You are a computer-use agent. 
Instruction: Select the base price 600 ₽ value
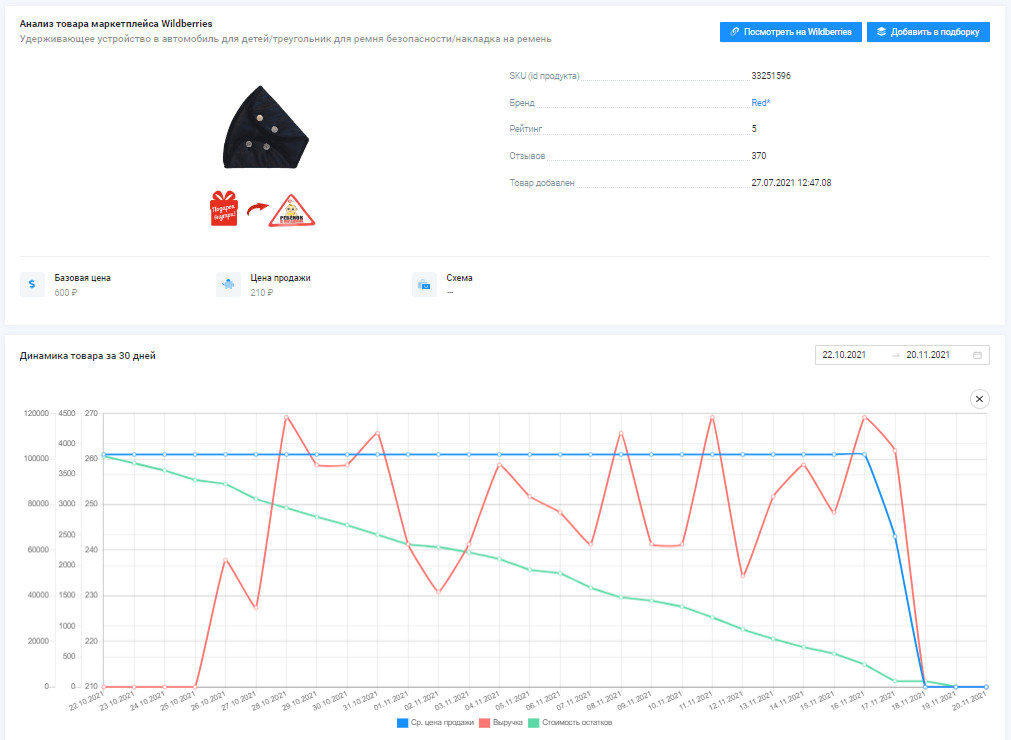pyautogui.click(x=66, y=293)
